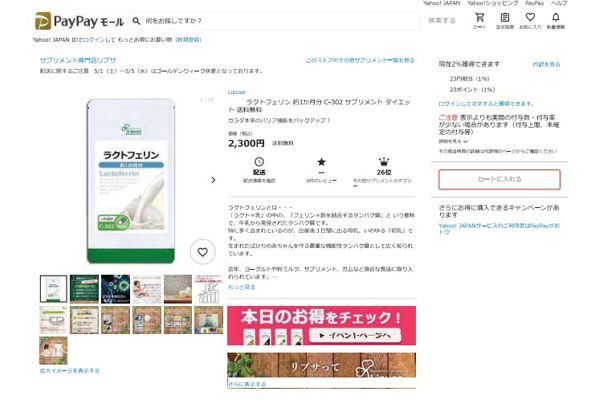Click the review star icon
This screenshot has height=400, width=600.
[x=321, y=161]
